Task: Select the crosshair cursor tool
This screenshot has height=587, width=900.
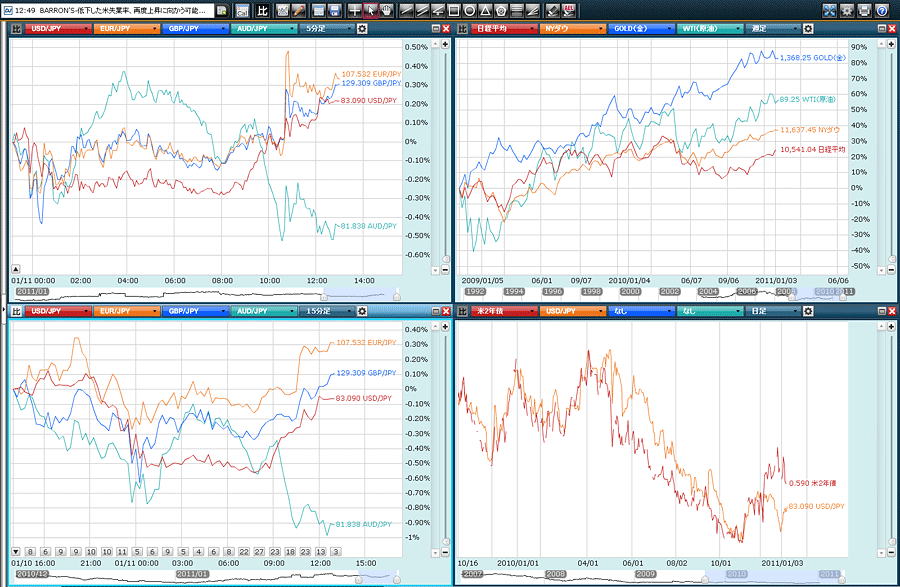Action: (355, 10)
